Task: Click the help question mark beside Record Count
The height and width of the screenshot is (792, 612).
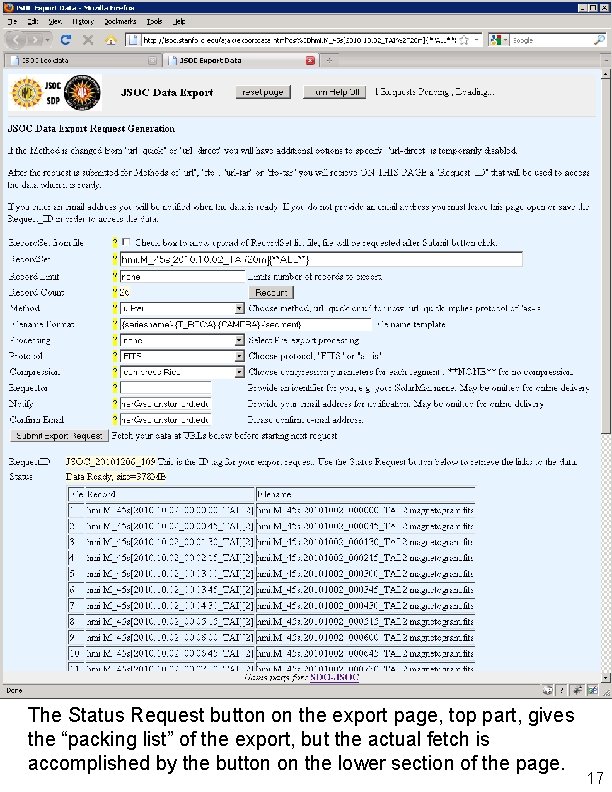Action: 115,292
